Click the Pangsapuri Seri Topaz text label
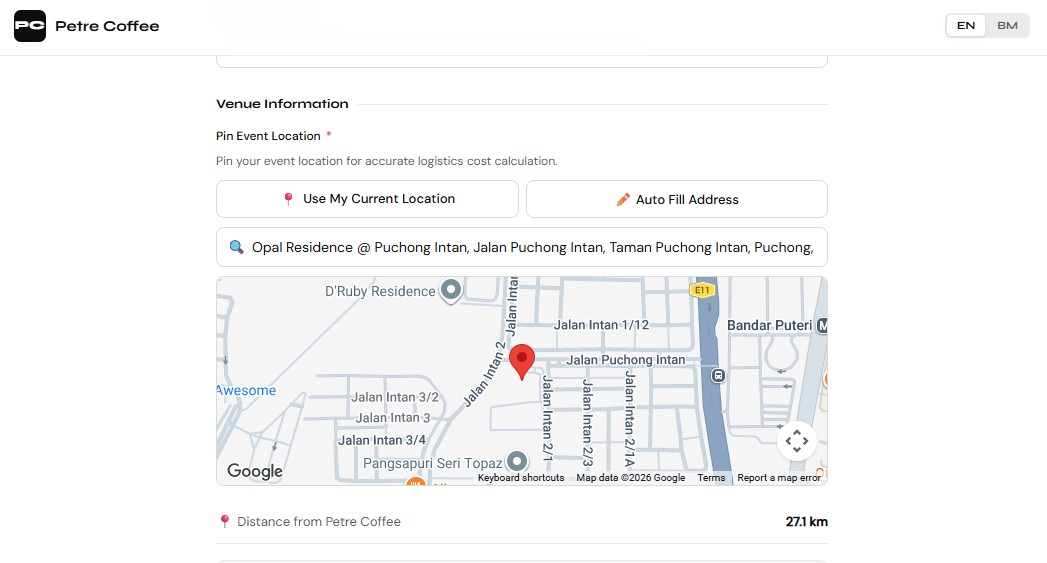Viewport: 1047px width, 563px height. tap(433, 463)
